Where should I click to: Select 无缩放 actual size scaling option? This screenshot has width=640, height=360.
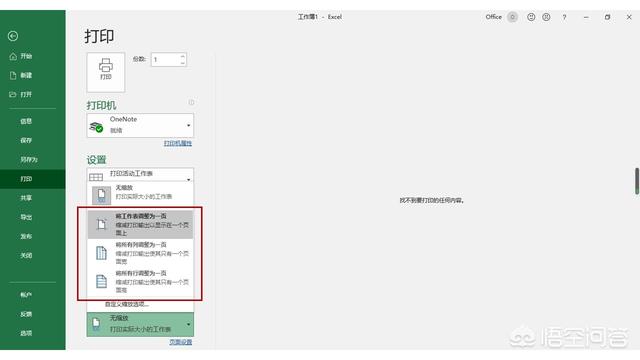coord(140,194)
